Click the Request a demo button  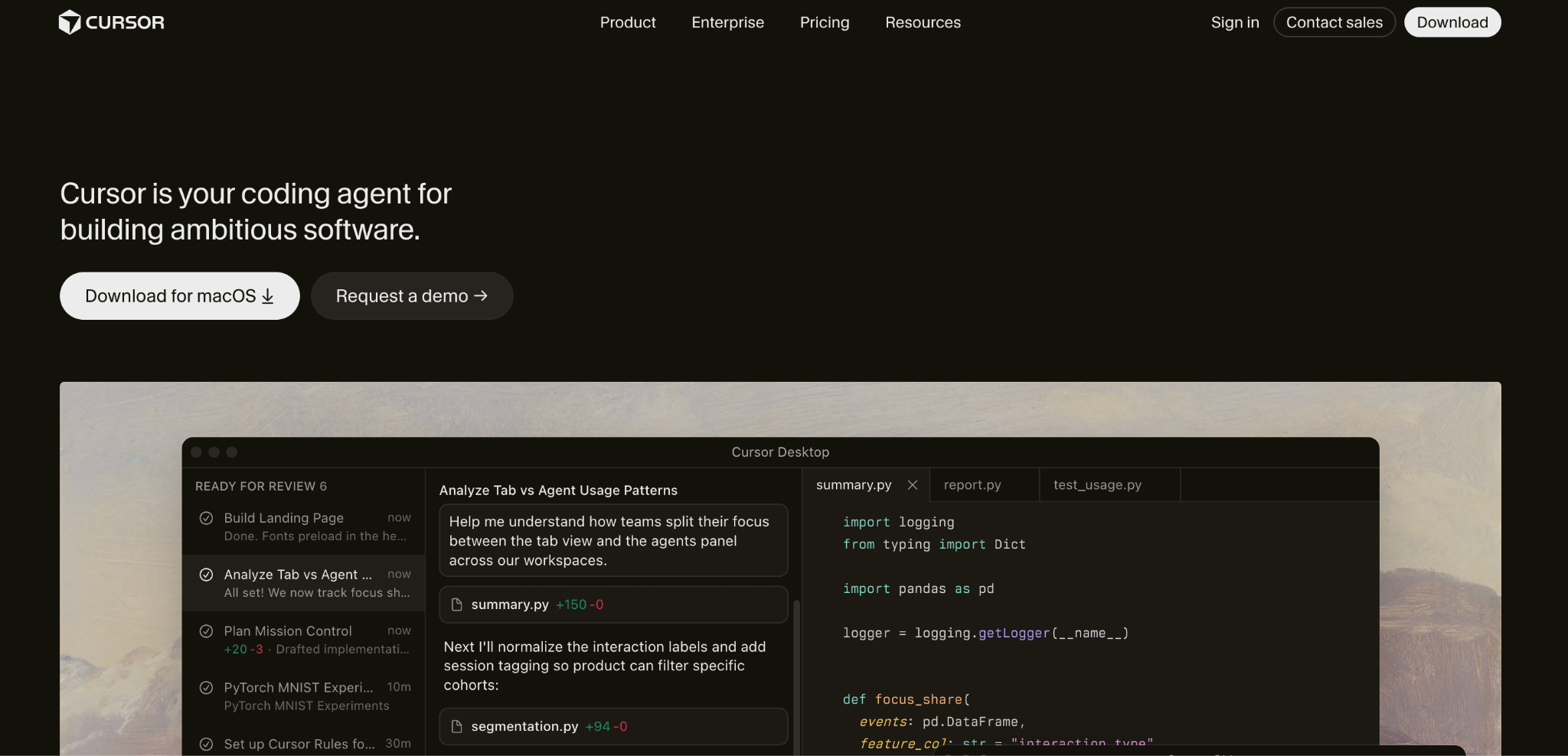[412, 296]
